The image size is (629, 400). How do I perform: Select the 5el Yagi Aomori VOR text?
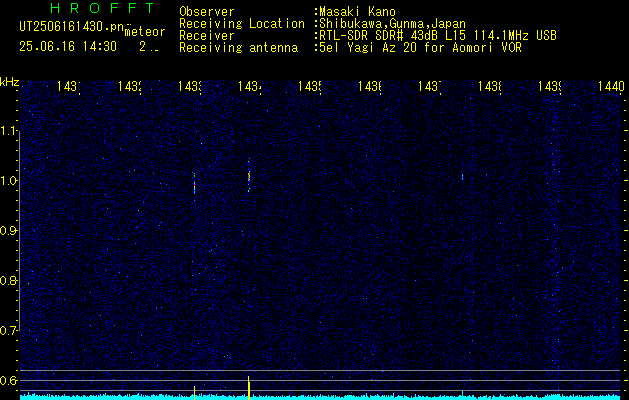click(x=420, y=48)
